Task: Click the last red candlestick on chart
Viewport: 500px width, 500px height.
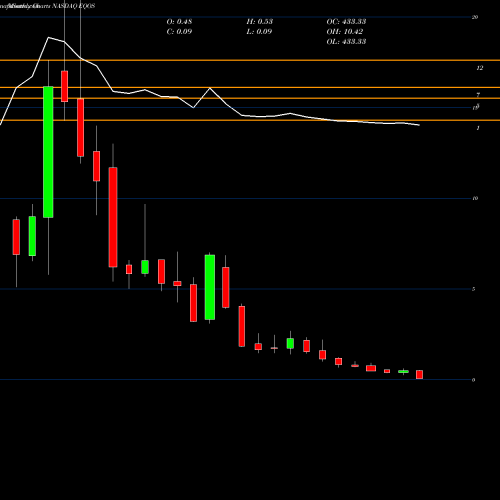Action: coord(419,374)
